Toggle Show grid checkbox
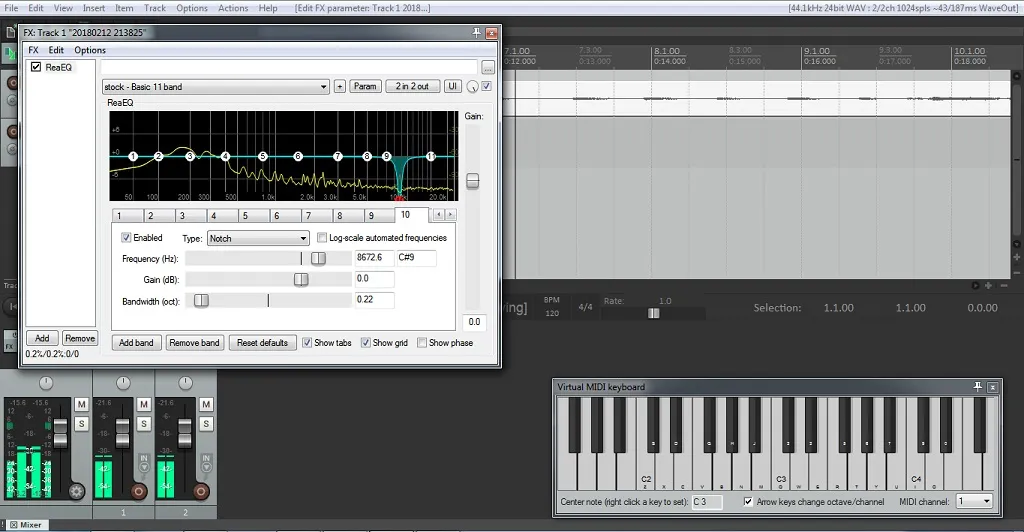The width and height of the screenshot is (1024, 532). (366, 343)
